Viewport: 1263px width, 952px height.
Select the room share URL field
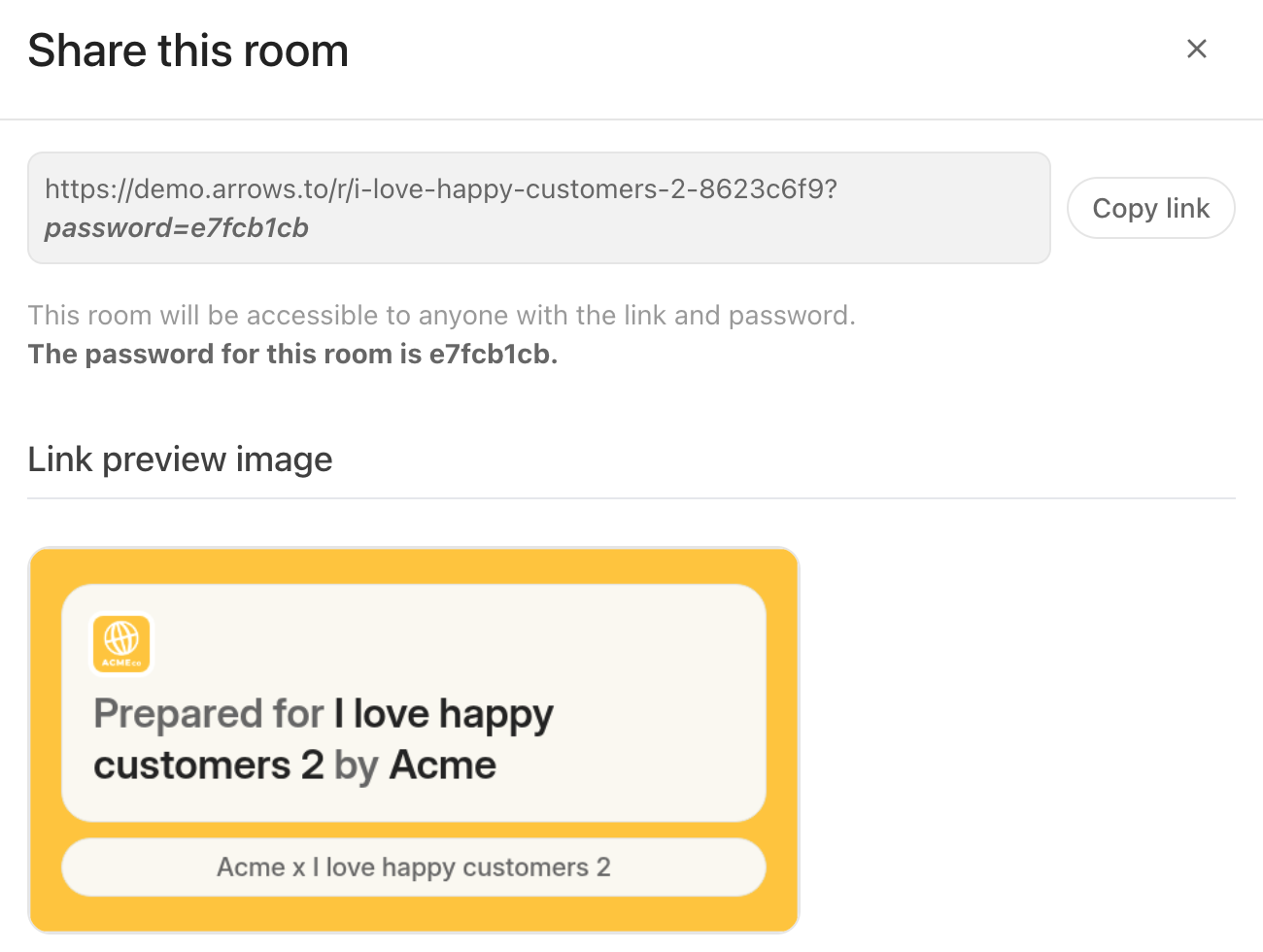538,208
